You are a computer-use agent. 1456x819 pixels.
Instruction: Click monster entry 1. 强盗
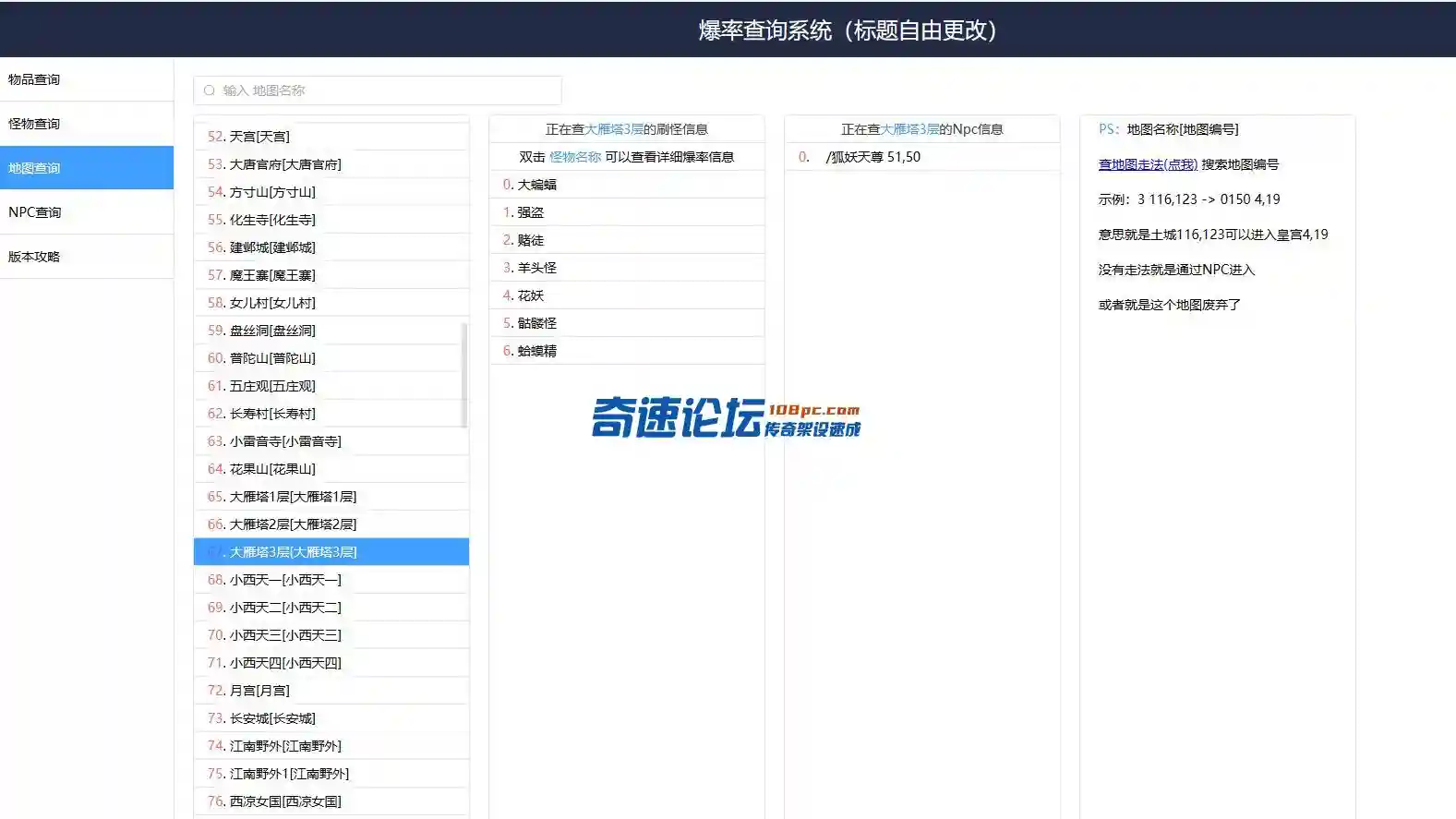627,212
